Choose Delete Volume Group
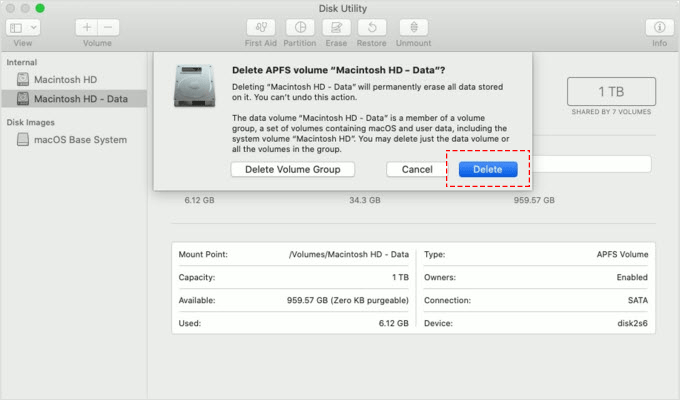680x400 pixels. tap(293, 169)
